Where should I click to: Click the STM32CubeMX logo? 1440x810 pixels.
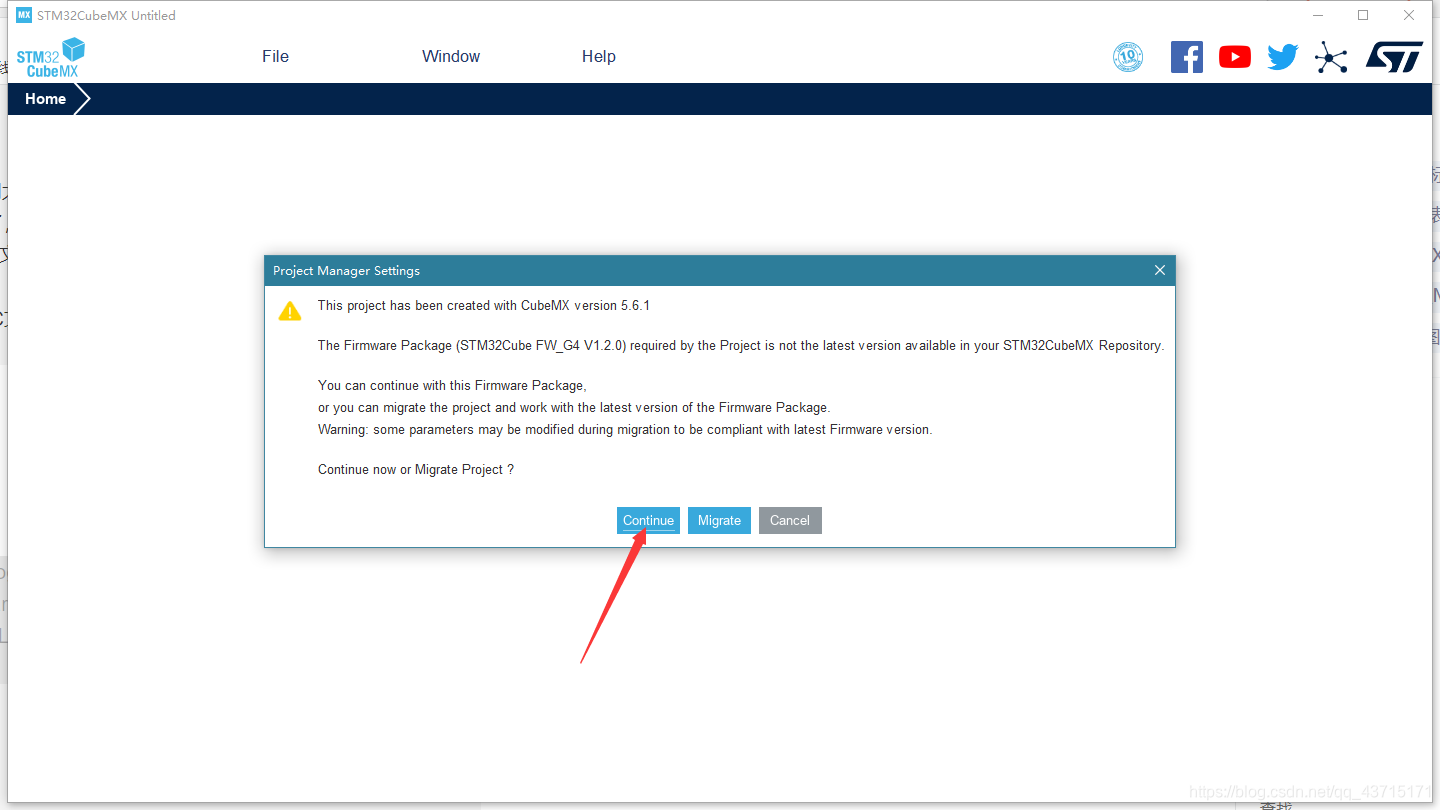click(51, 58)
